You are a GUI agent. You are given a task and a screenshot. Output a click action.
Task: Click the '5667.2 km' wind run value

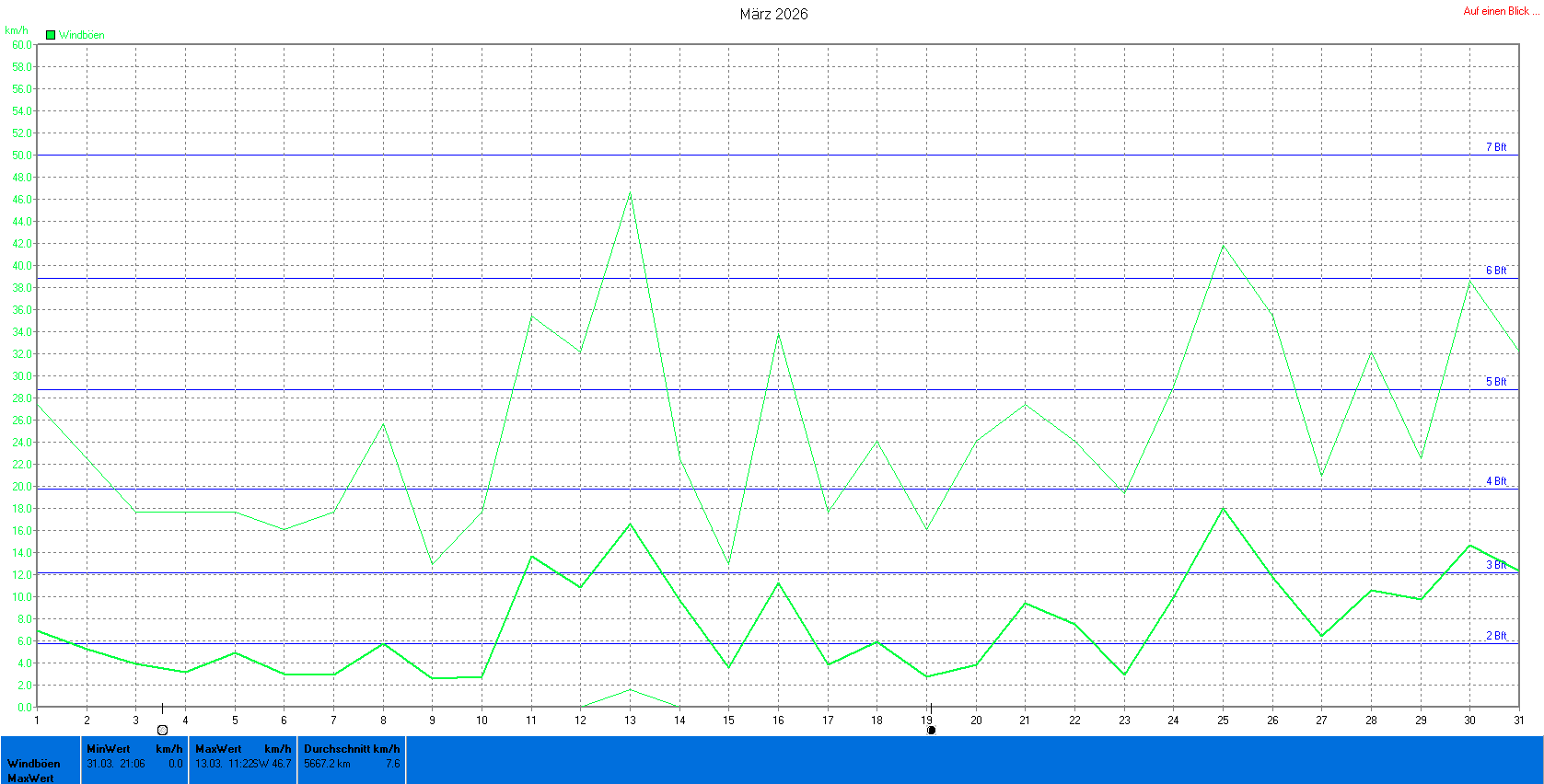(x=327, y=764)
